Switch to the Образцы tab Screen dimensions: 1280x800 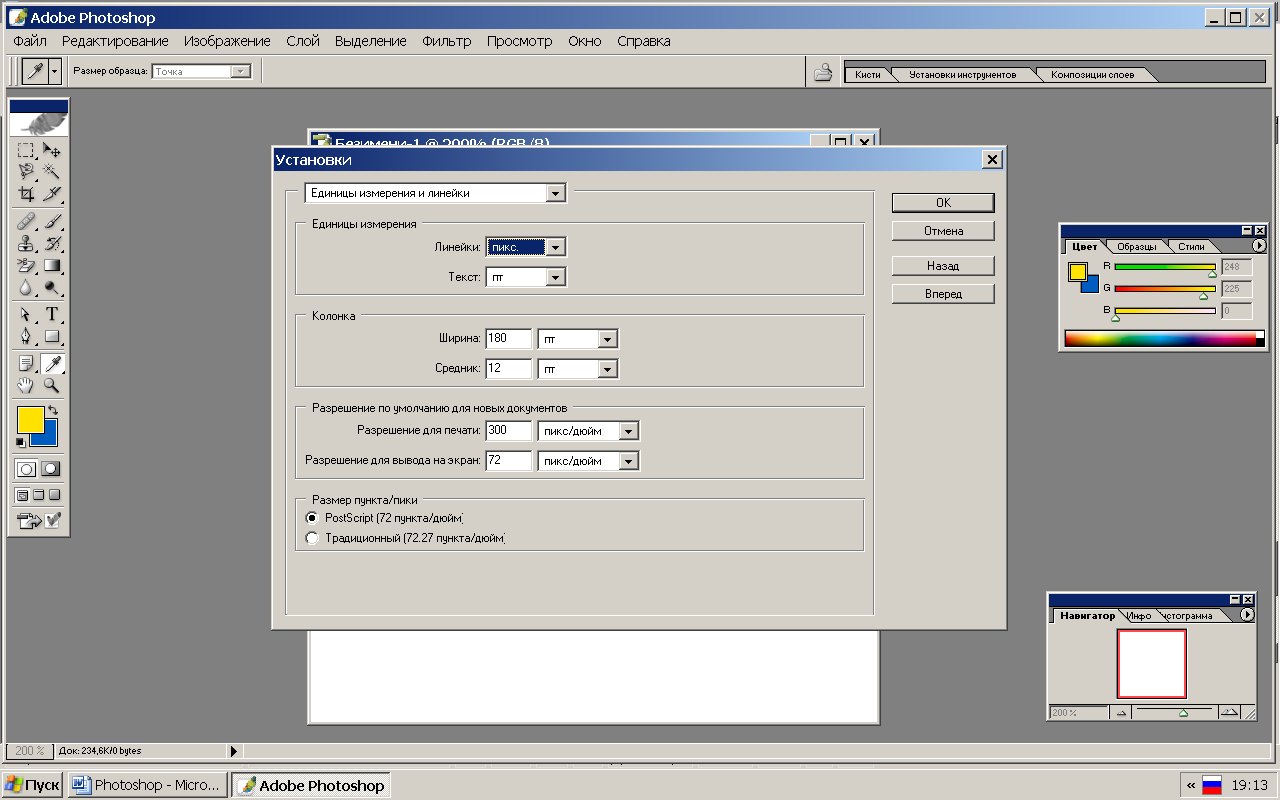click(1137, 246)
